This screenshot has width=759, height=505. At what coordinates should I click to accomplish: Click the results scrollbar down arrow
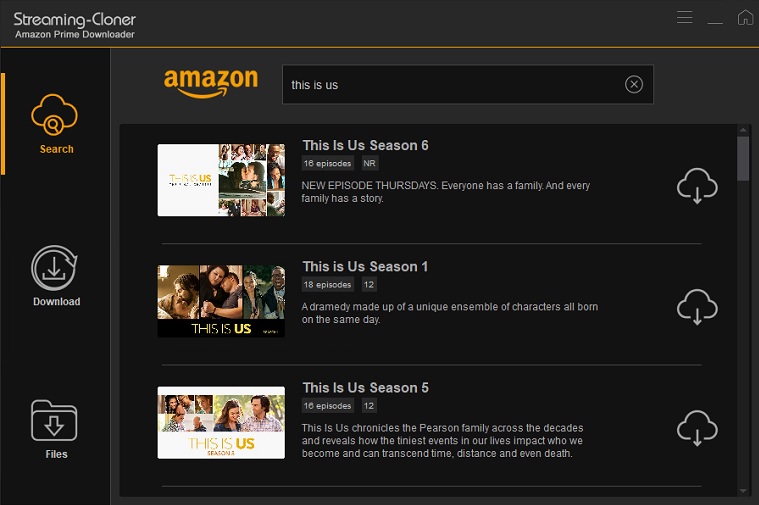(x=743, y=490)
